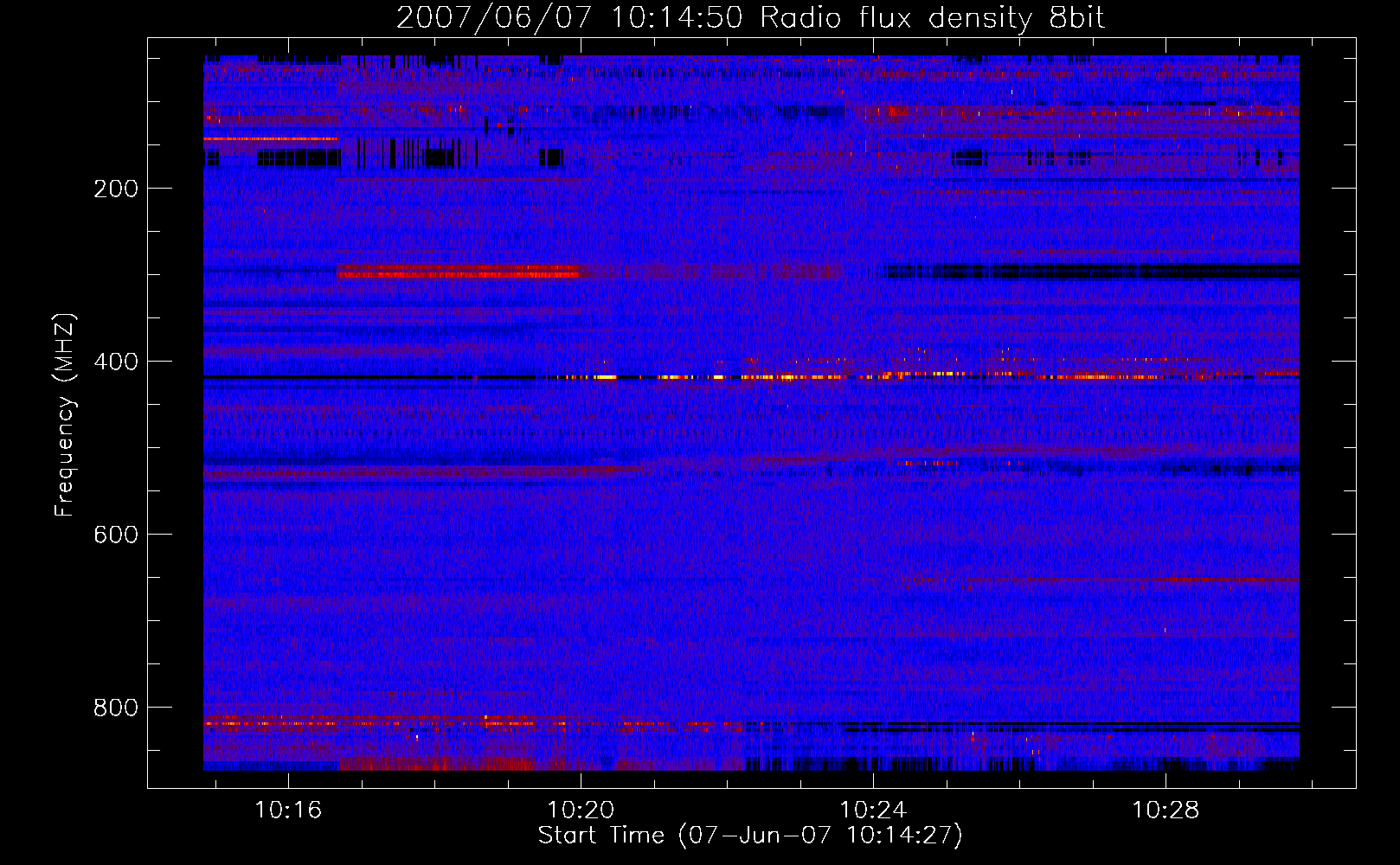Click the plot title '2007/06/07 10:14:50 Radio flux density 8bit'
This screenshot has width=1400, height=865.
pos(750,17)
